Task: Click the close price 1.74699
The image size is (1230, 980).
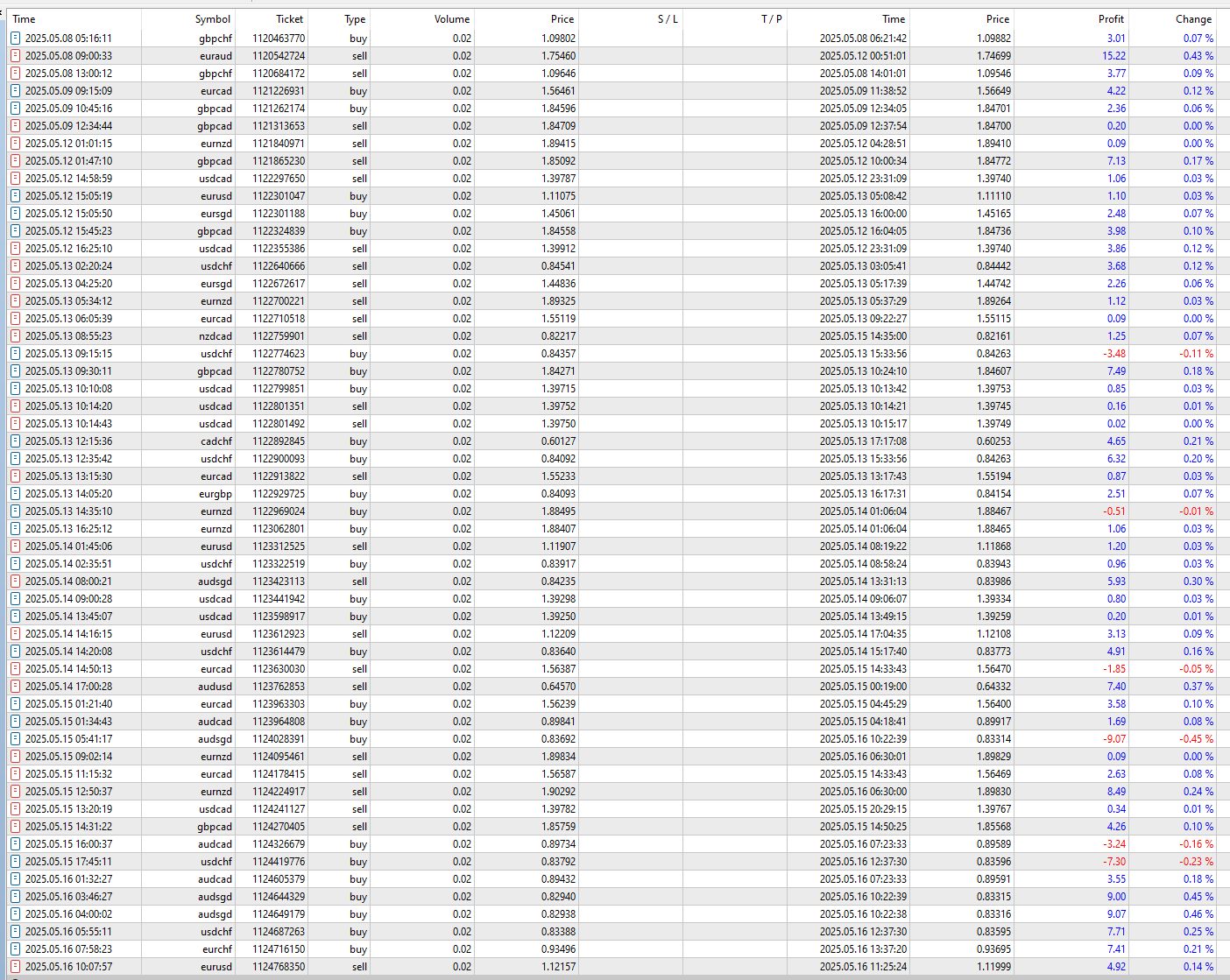Action: [x=993, y=56]
